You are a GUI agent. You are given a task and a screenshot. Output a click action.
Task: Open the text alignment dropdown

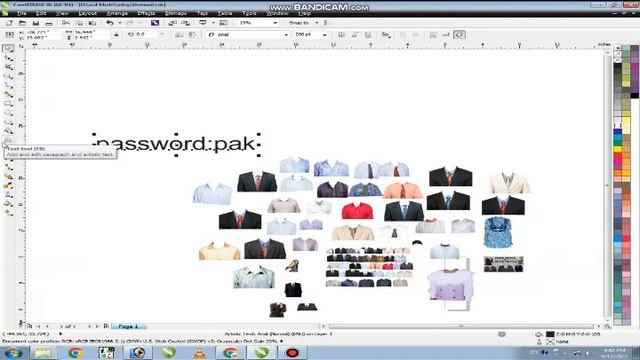coord(385,35)
